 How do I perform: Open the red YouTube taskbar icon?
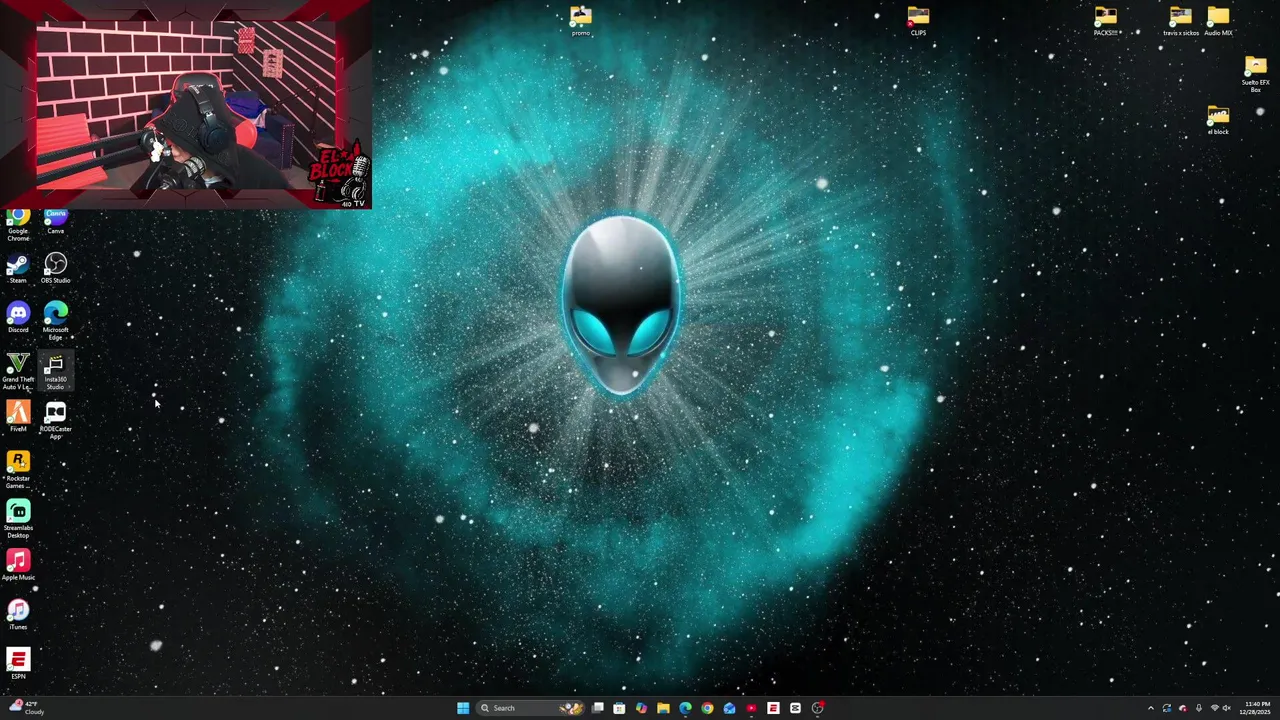click(751, 708)
